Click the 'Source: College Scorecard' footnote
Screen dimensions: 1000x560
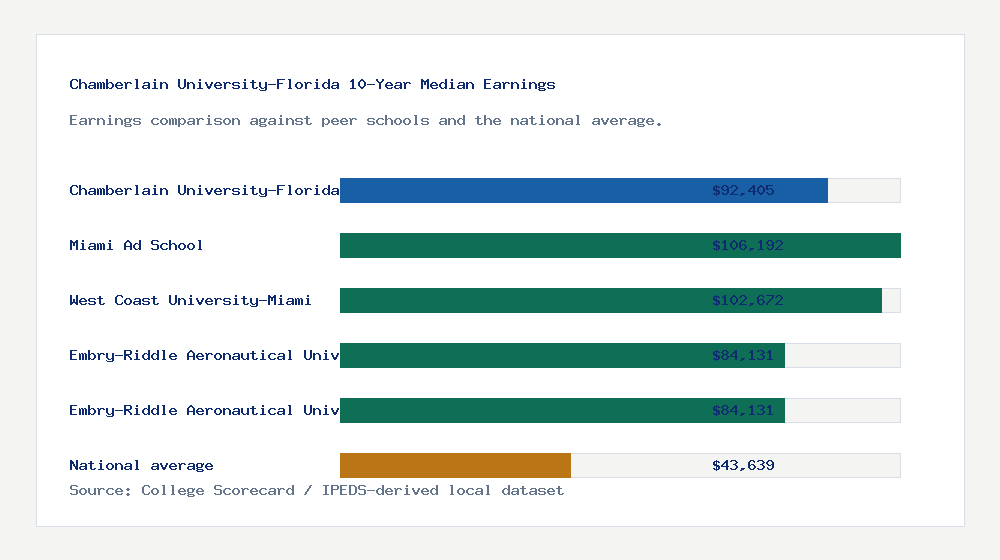(x=316, y=490)
